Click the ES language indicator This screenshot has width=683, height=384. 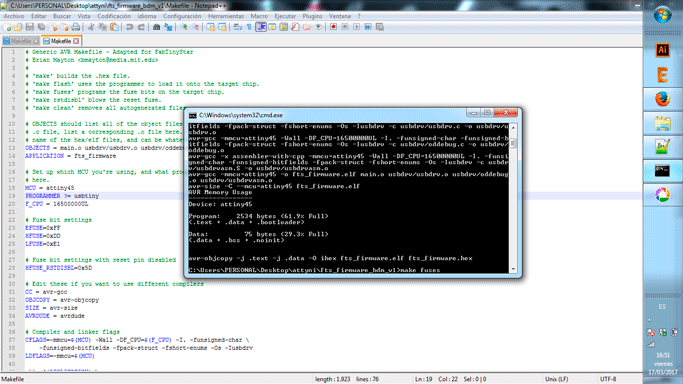pos(662,307)
